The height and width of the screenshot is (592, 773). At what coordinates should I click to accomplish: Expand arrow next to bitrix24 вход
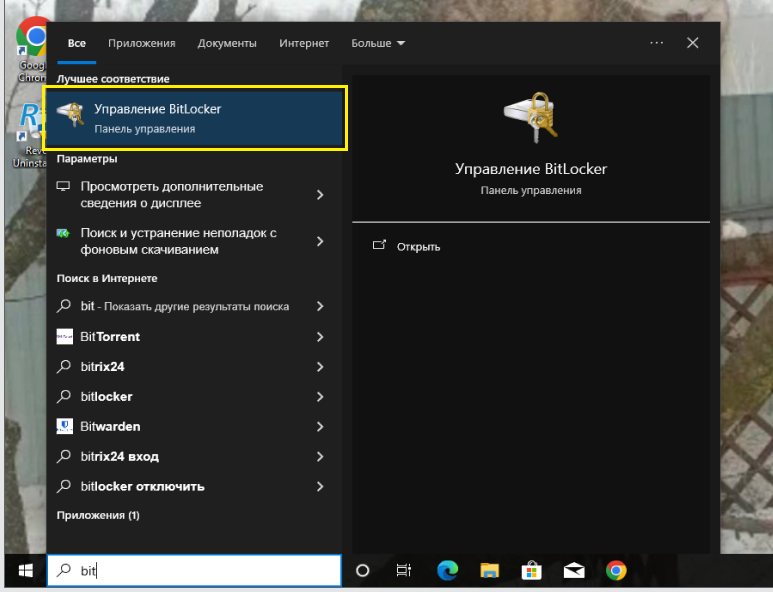[320, 456]
